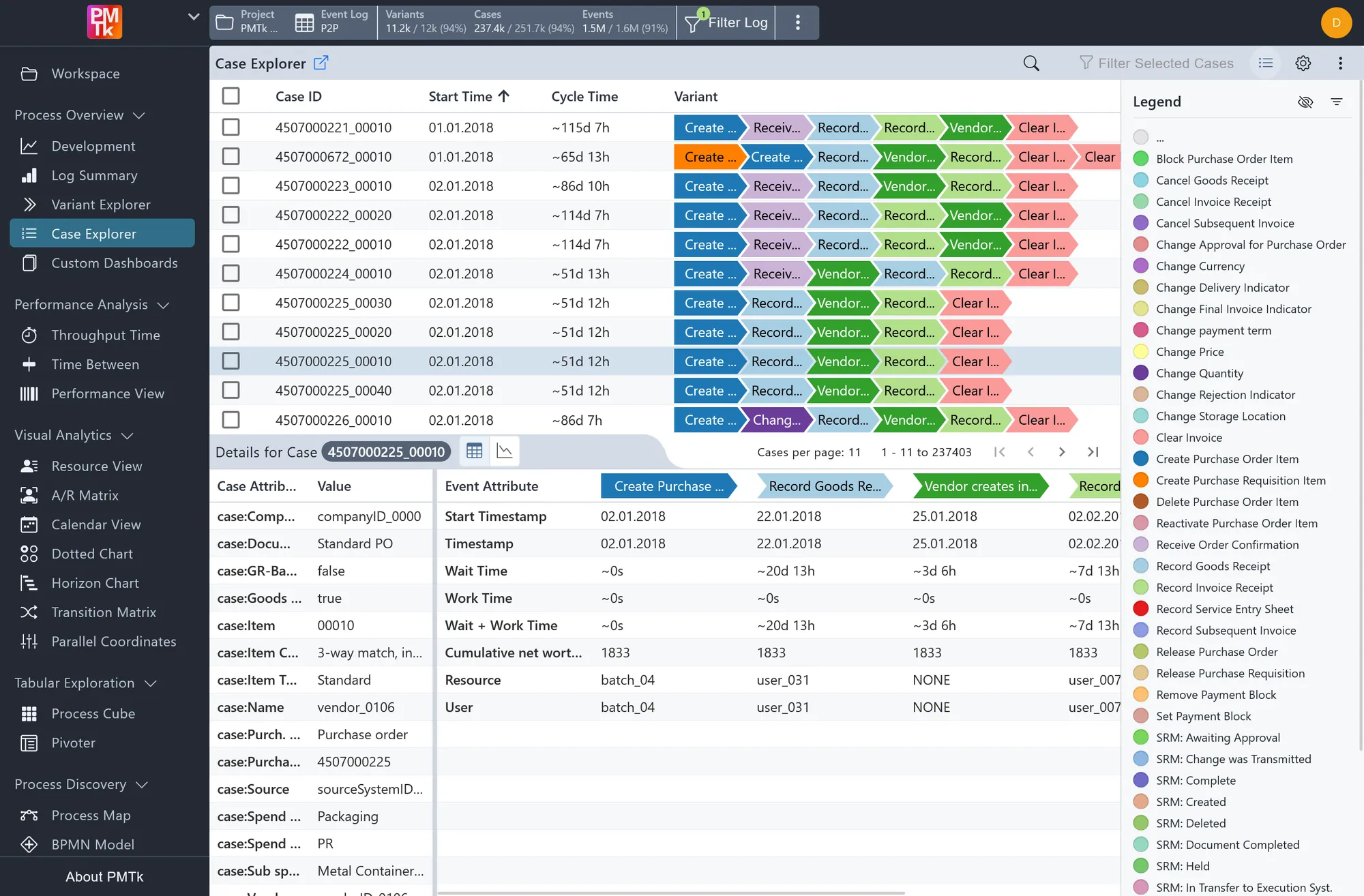
Task: Click the Vendor creates in... event column header
Action: [x=981, y=486]
